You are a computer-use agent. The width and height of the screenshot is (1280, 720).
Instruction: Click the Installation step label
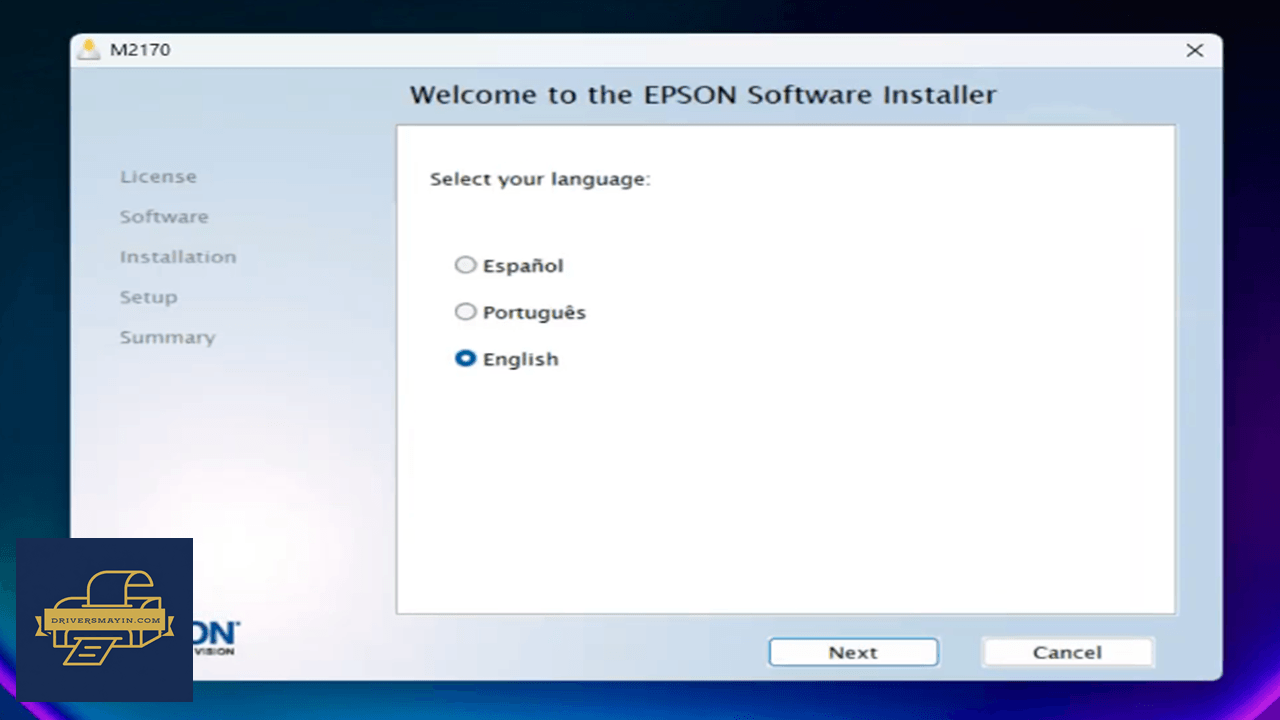(x=178, y=257)
